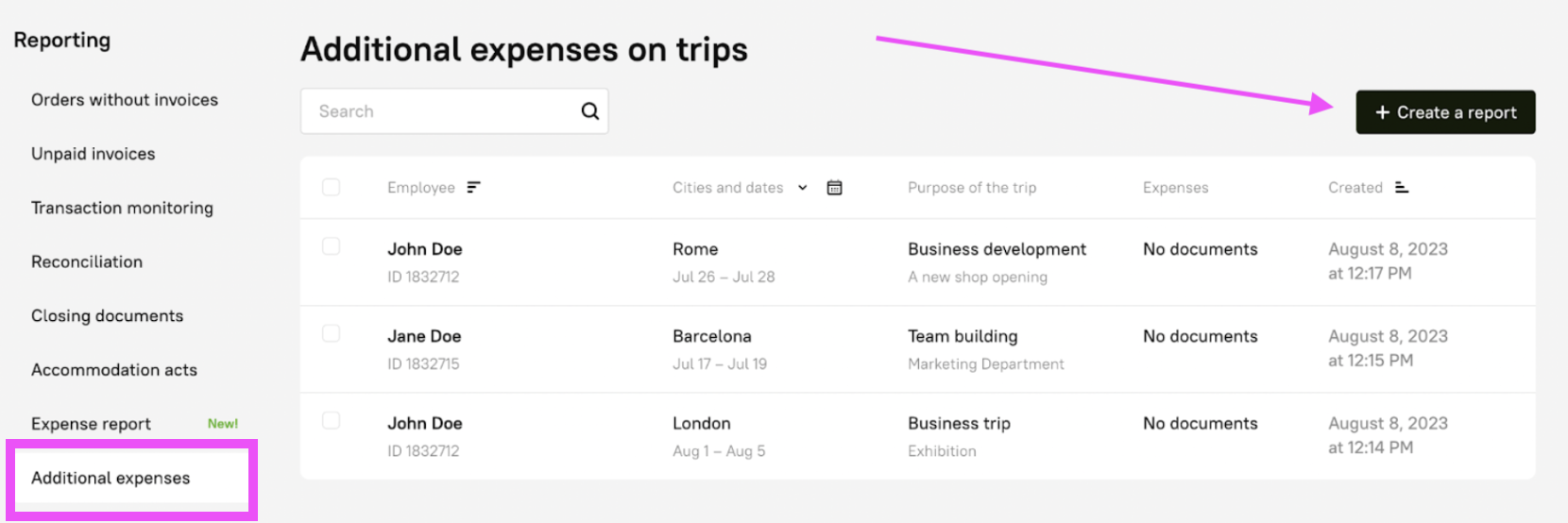Go to Unpaid invoices

click(x=94, y=154)
